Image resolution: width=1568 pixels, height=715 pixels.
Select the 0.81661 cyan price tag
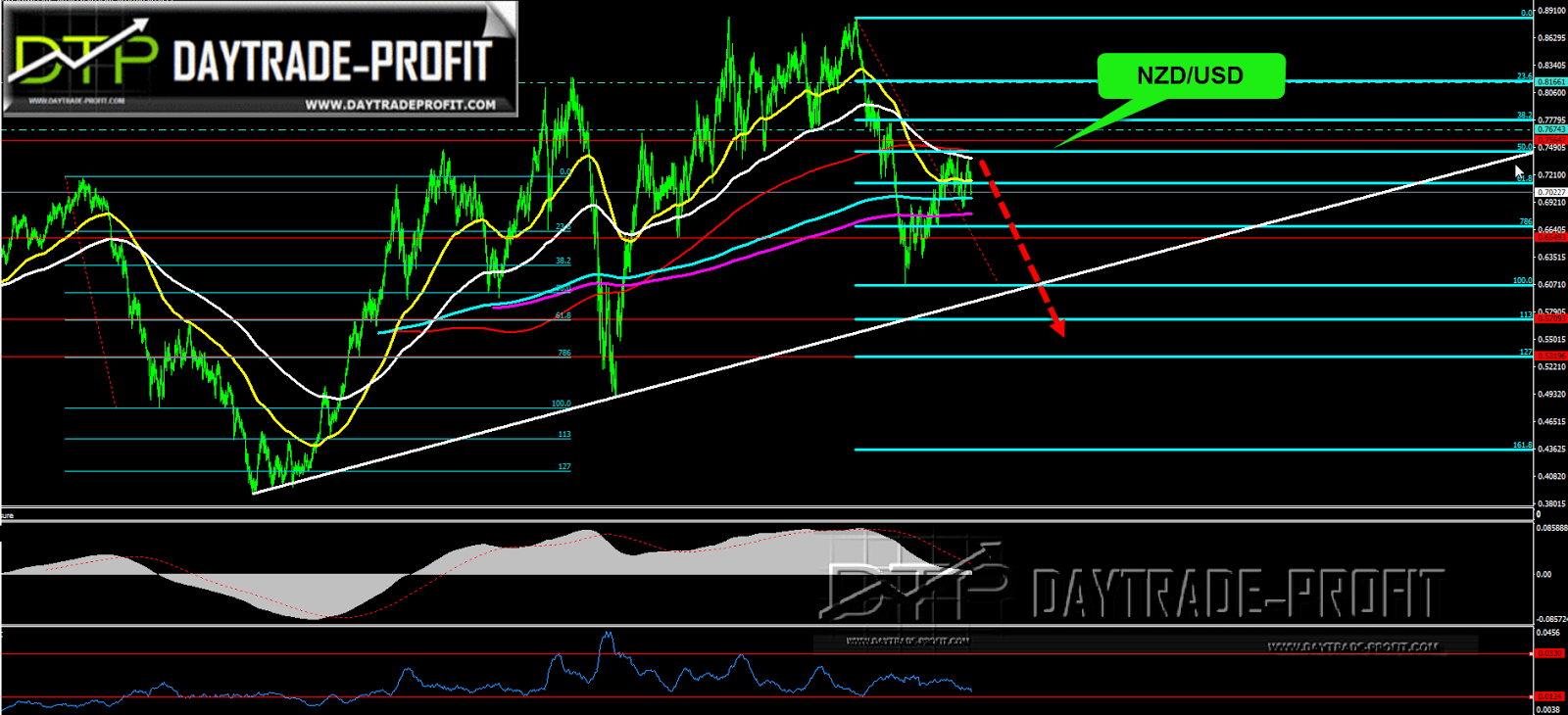point(1551,82)
